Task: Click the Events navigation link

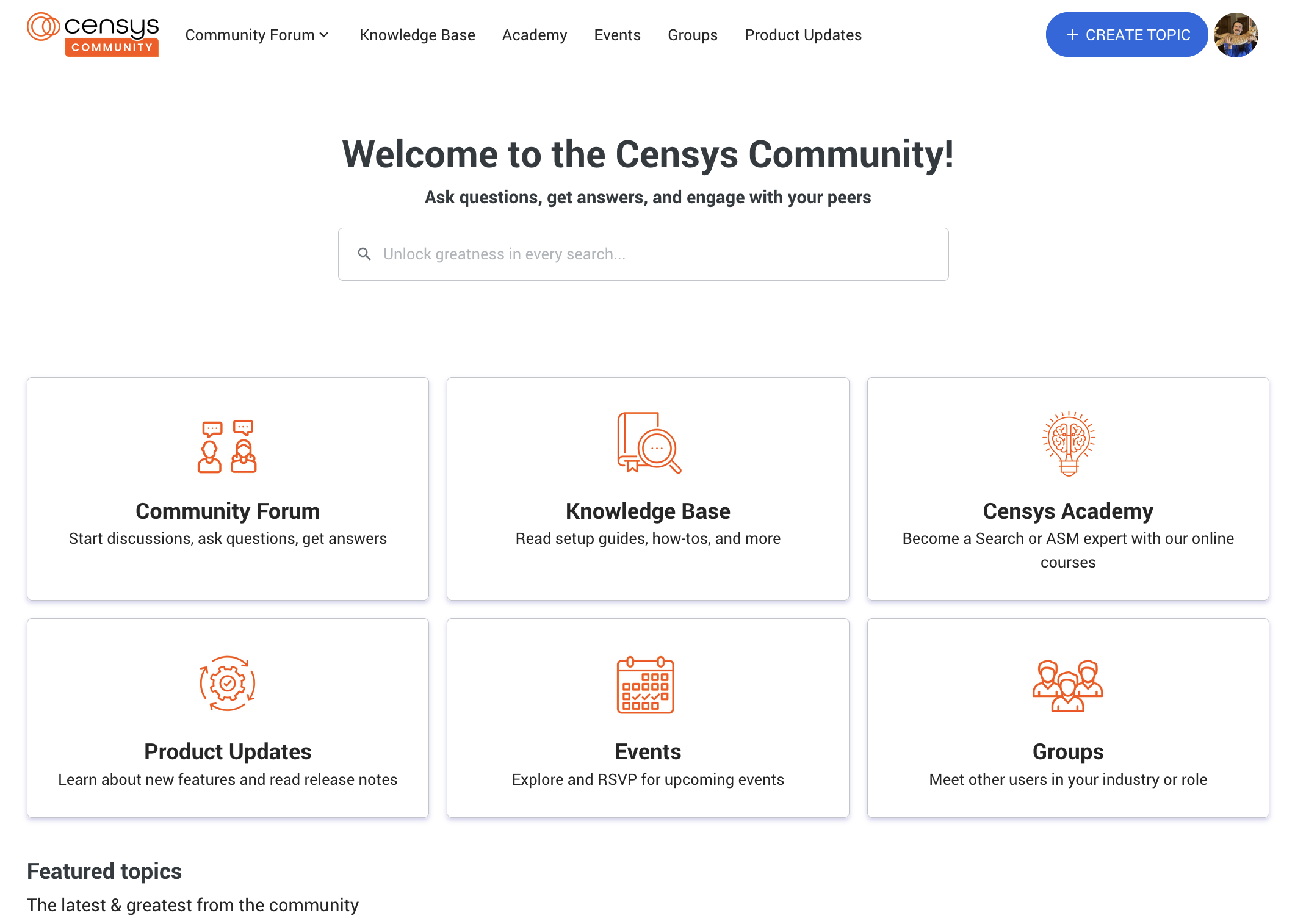Action: pyautogui.click(x=617, y=35)
